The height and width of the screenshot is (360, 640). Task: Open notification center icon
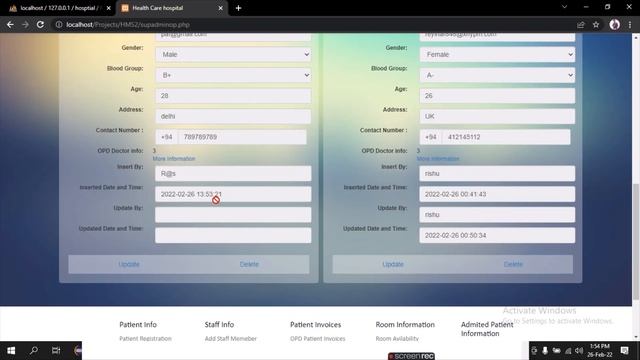pos(624,350)
